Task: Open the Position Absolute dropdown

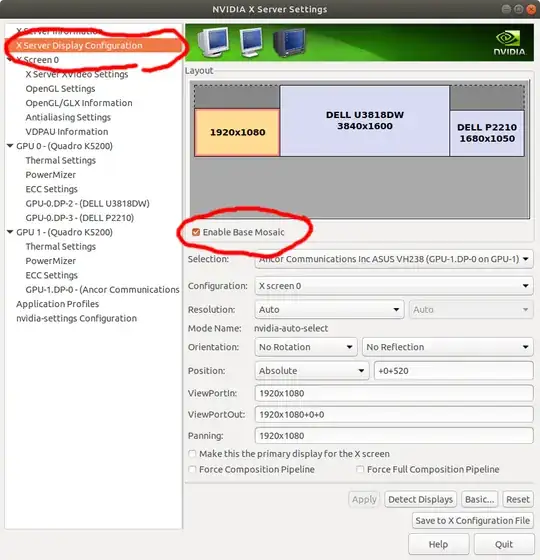Action: pos(312,370)
